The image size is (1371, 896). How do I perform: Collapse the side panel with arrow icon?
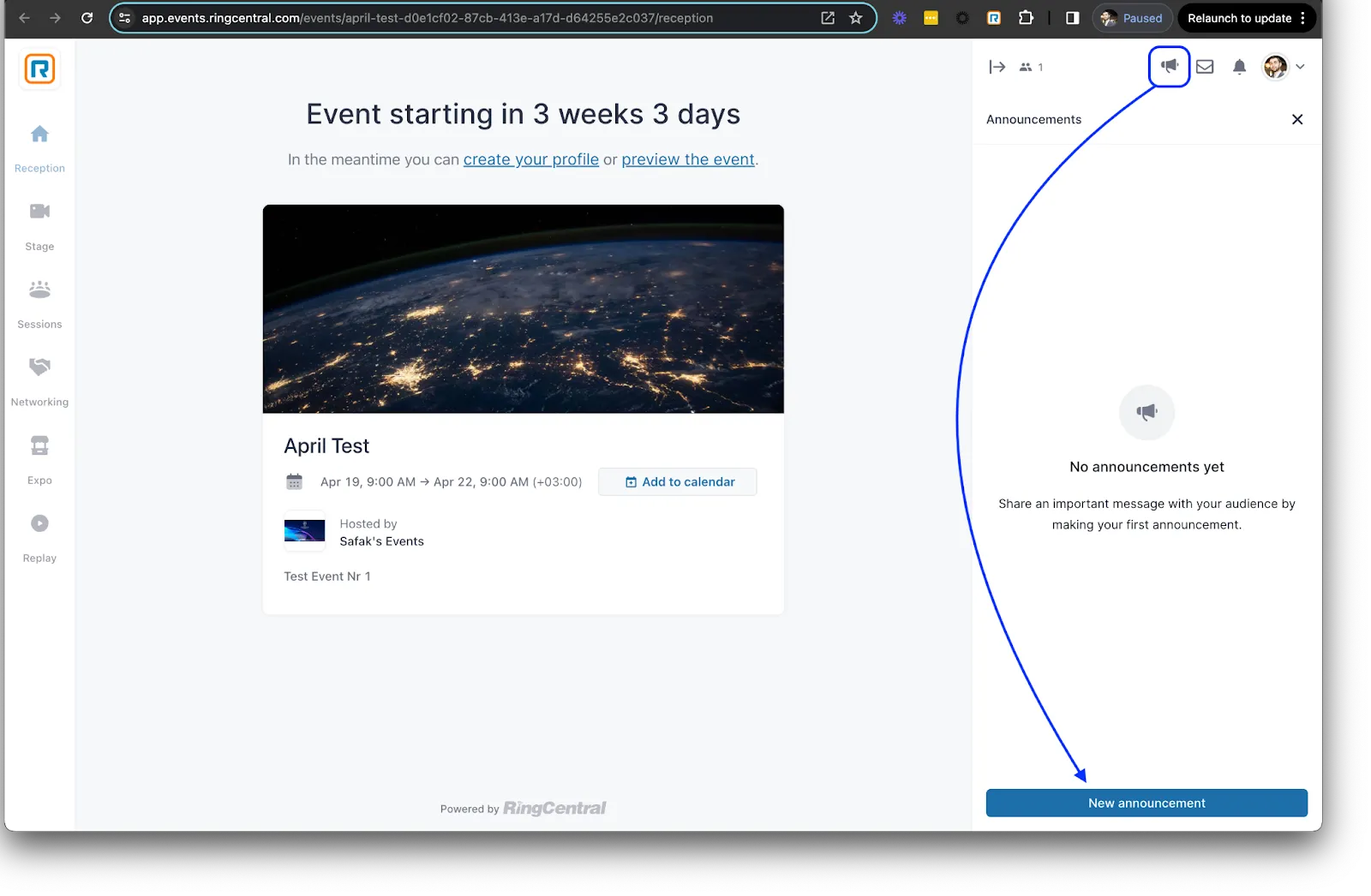(997, 67)
